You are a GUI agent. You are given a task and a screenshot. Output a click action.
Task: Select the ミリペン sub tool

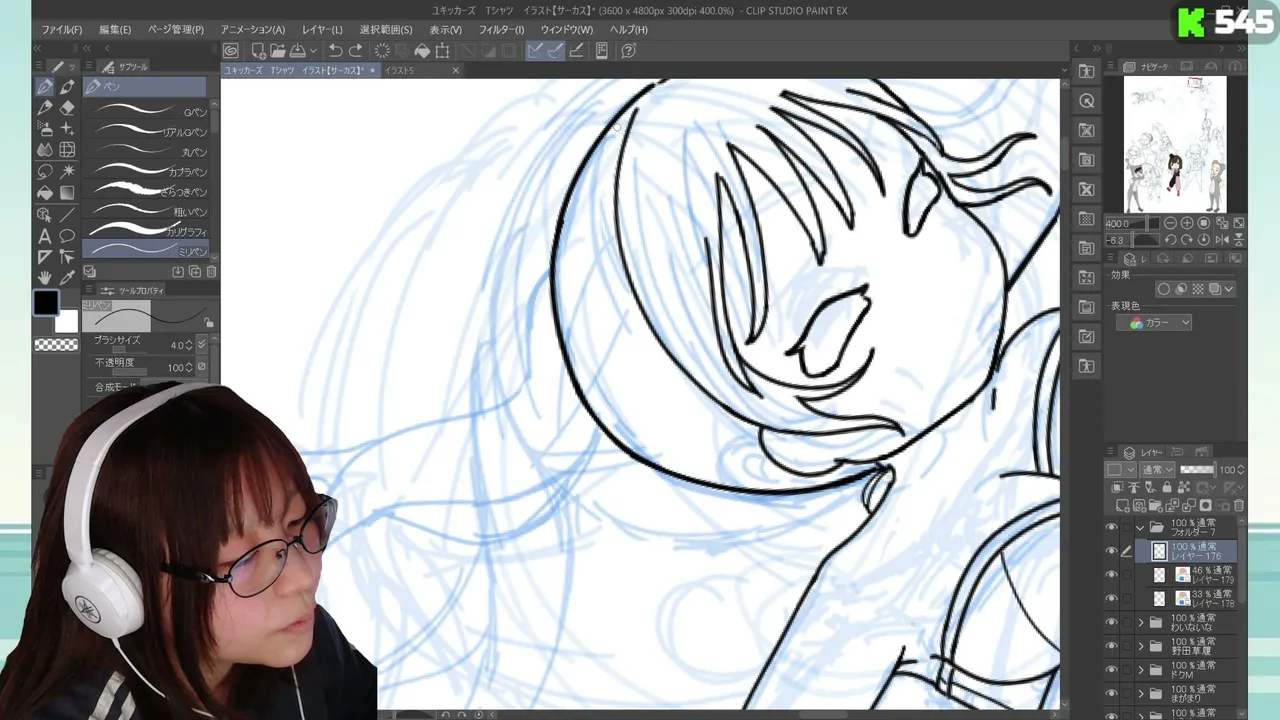(x=146, y=249)
